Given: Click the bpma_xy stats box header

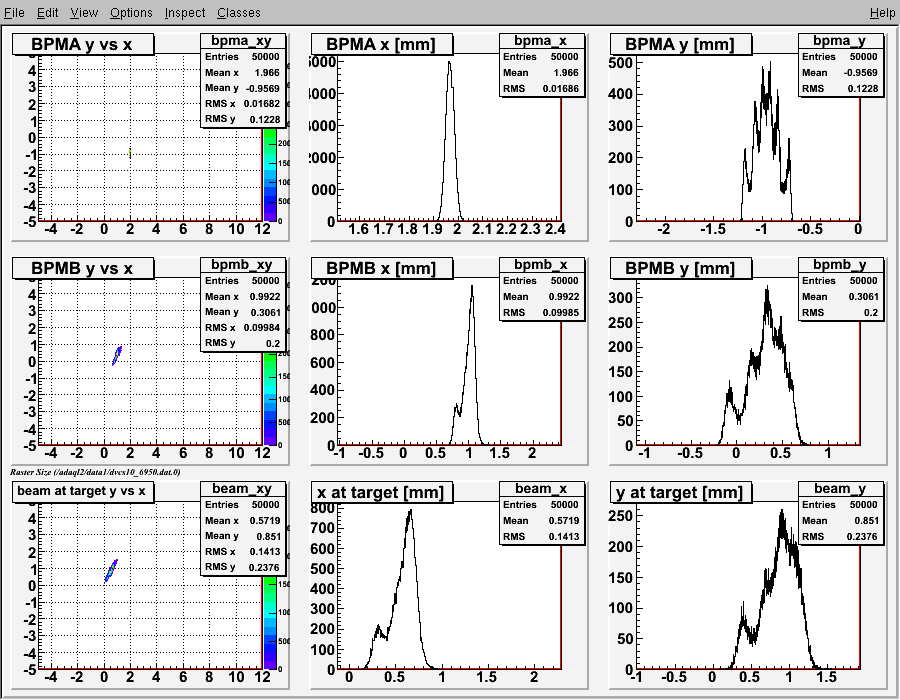Looking at the screenshot, I should tap(243, 41).
